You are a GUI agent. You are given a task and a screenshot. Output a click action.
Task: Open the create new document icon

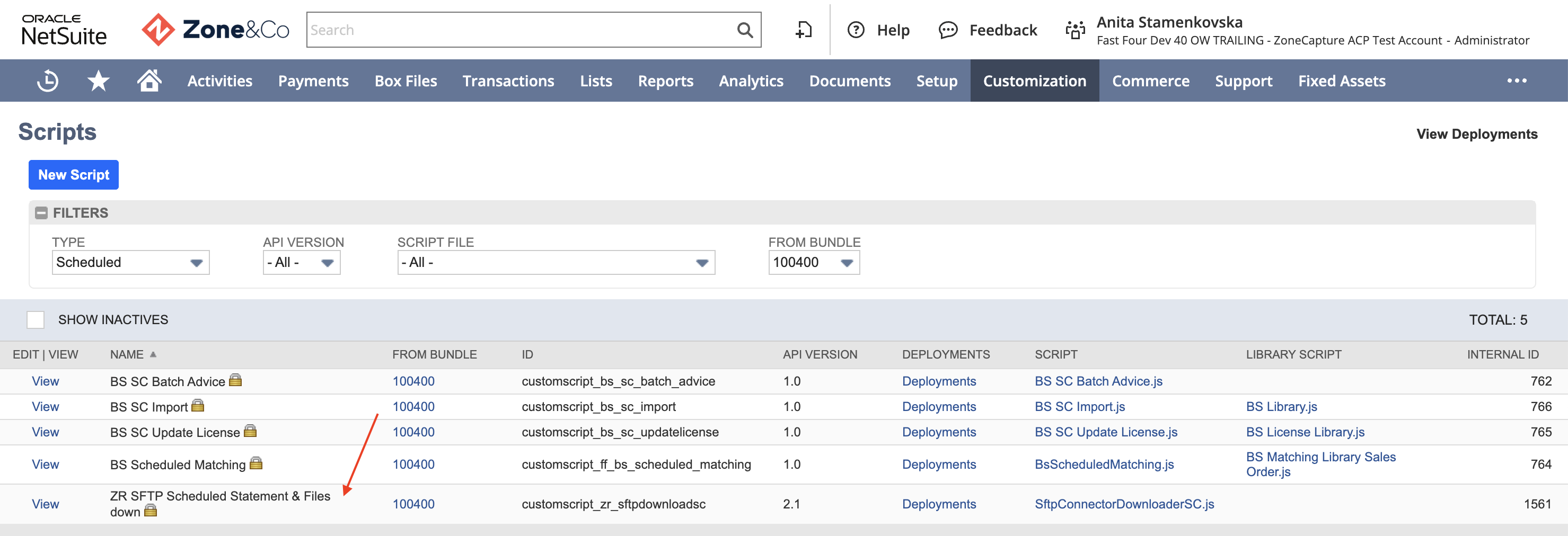(x=804, y=30)
